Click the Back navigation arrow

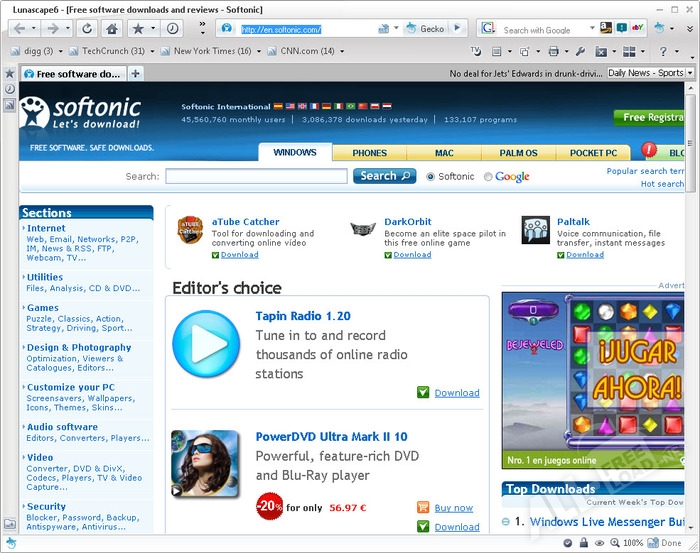19,29
